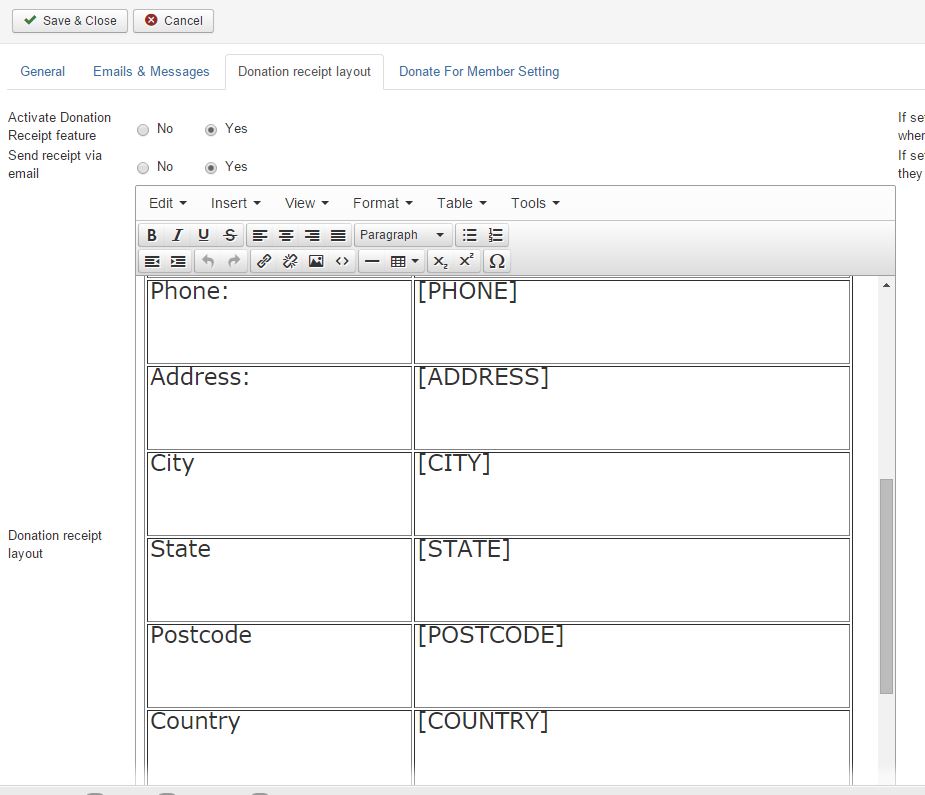The width and height of the screenshot is (925, 795).
Task: Apply italic formatting
Action: 178,235
